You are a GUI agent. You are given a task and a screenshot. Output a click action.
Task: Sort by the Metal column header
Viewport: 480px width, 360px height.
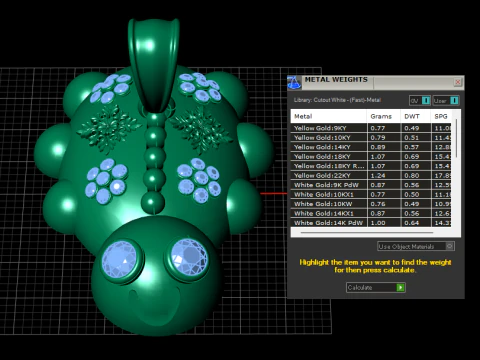pyautogui.click(x=329, y=116)
